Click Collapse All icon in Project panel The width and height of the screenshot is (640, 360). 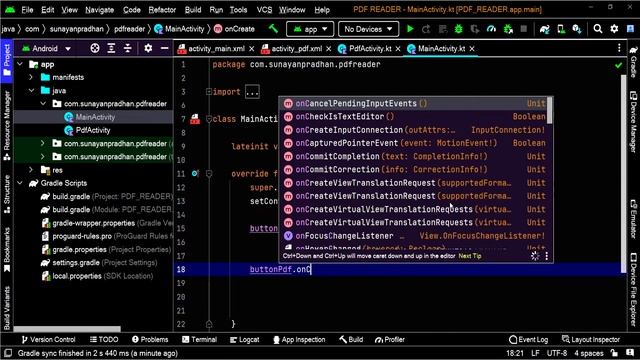128,49
